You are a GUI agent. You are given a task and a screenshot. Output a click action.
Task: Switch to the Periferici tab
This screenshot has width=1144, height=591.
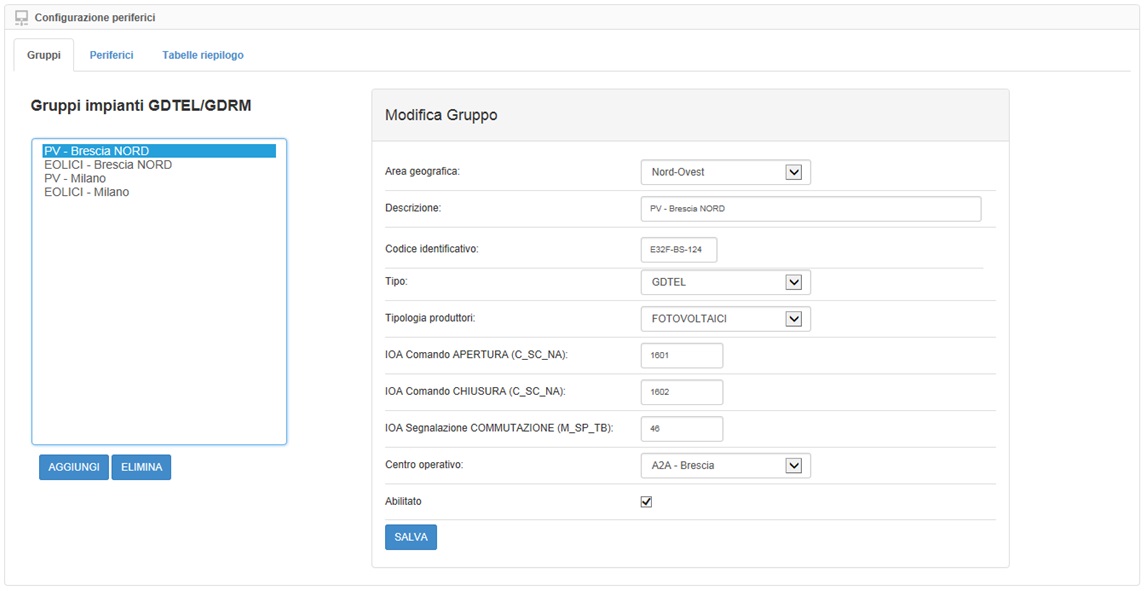pos(111,55)
